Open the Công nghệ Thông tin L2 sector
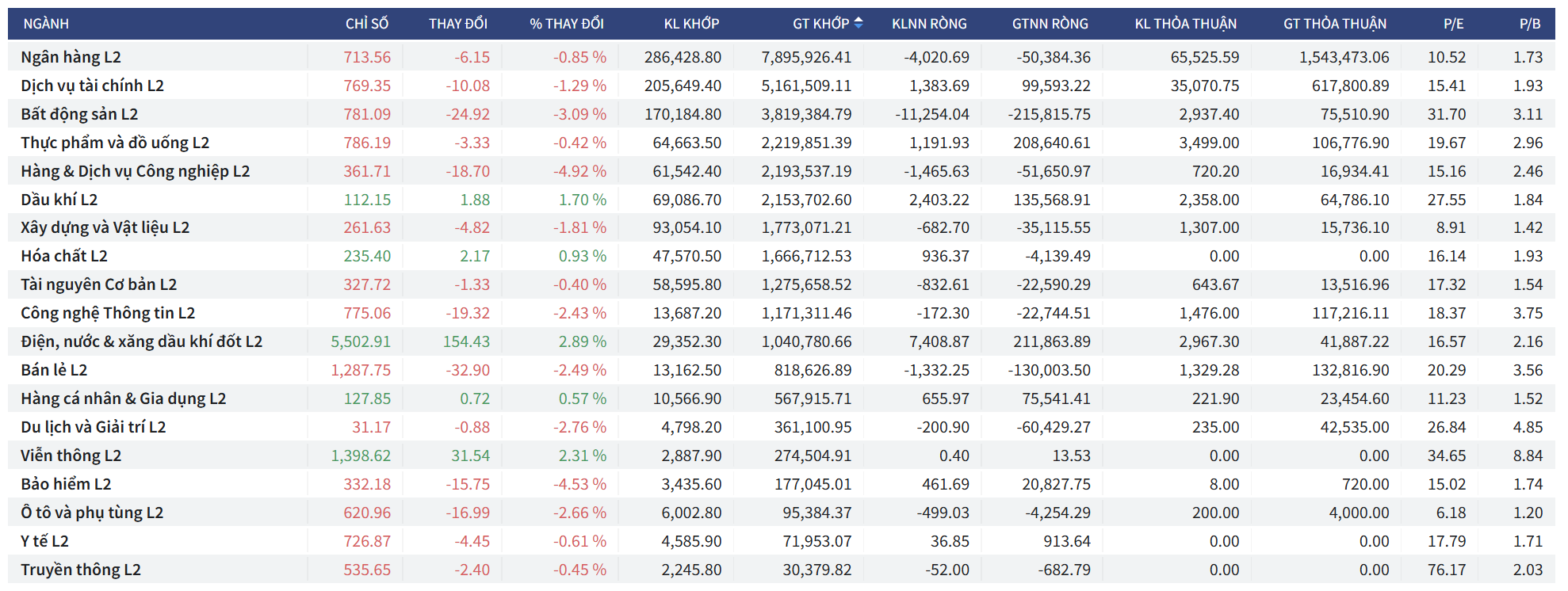Viewport: 1568px width, 591px height. pos(108,313)
